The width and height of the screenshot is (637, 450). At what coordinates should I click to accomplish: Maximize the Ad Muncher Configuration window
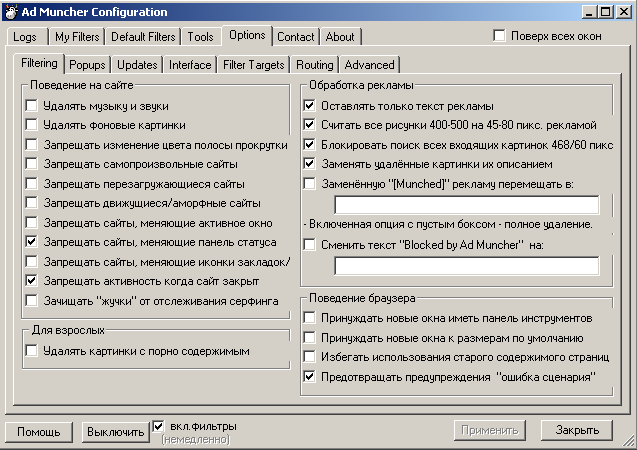pyautogui.click(x=606, y=12)
